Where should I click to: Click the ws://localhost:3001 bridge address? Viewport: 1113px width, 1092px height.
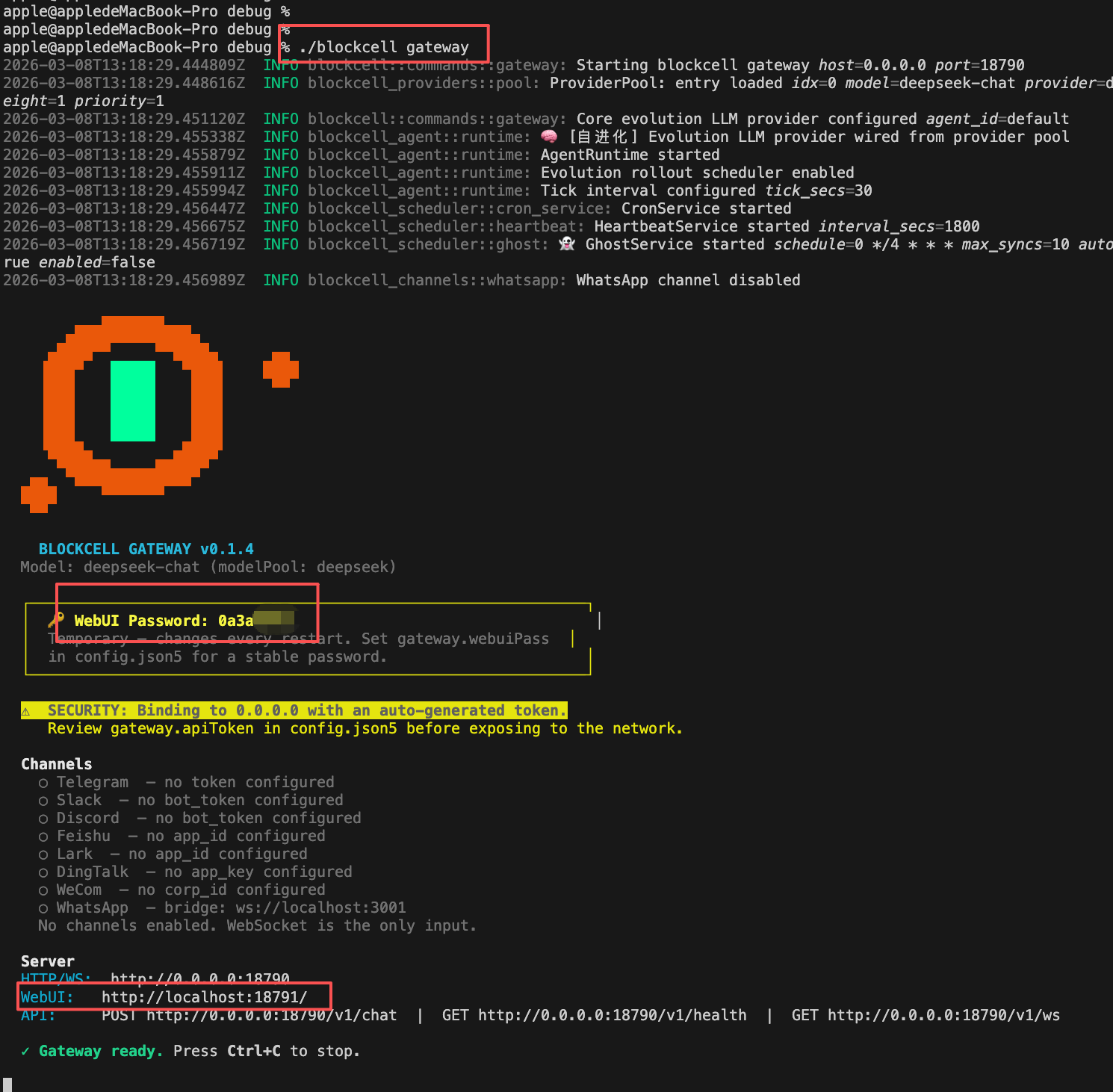321,908
